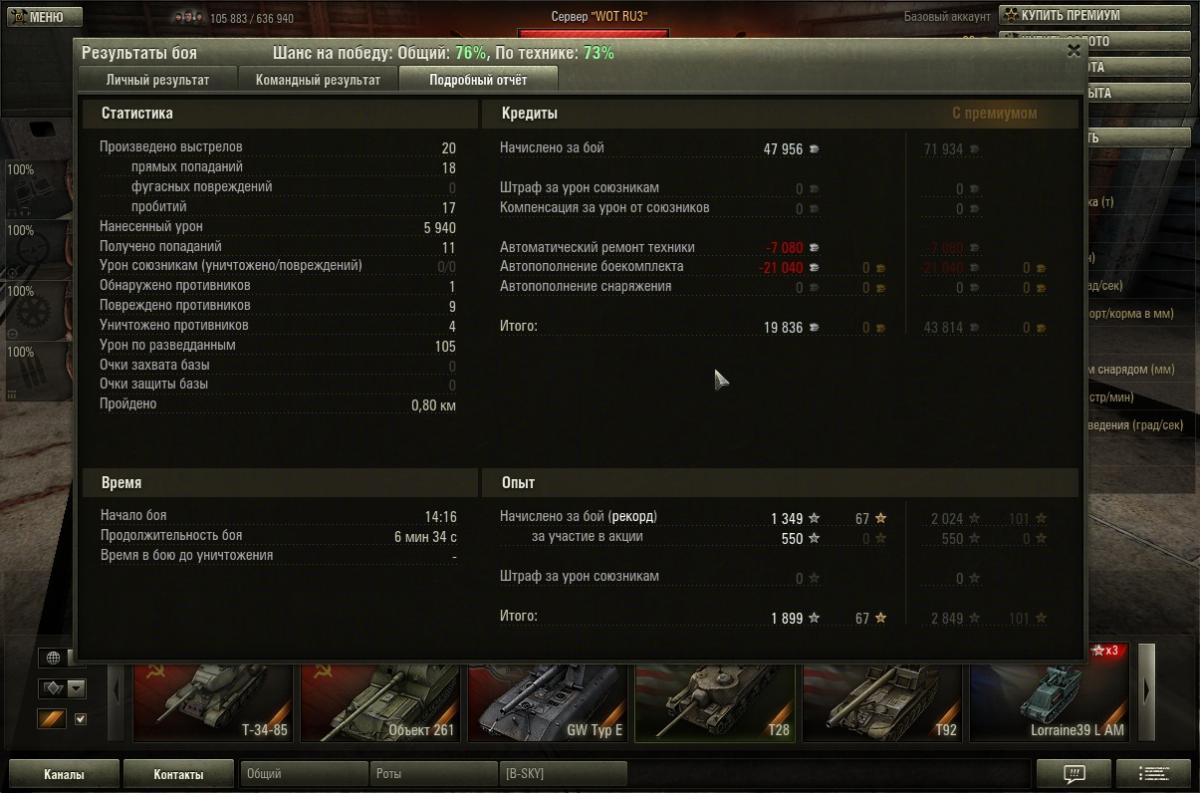Click the gear icon on the Меню button
Viewport: 1200px width, 793px height.
18,17
